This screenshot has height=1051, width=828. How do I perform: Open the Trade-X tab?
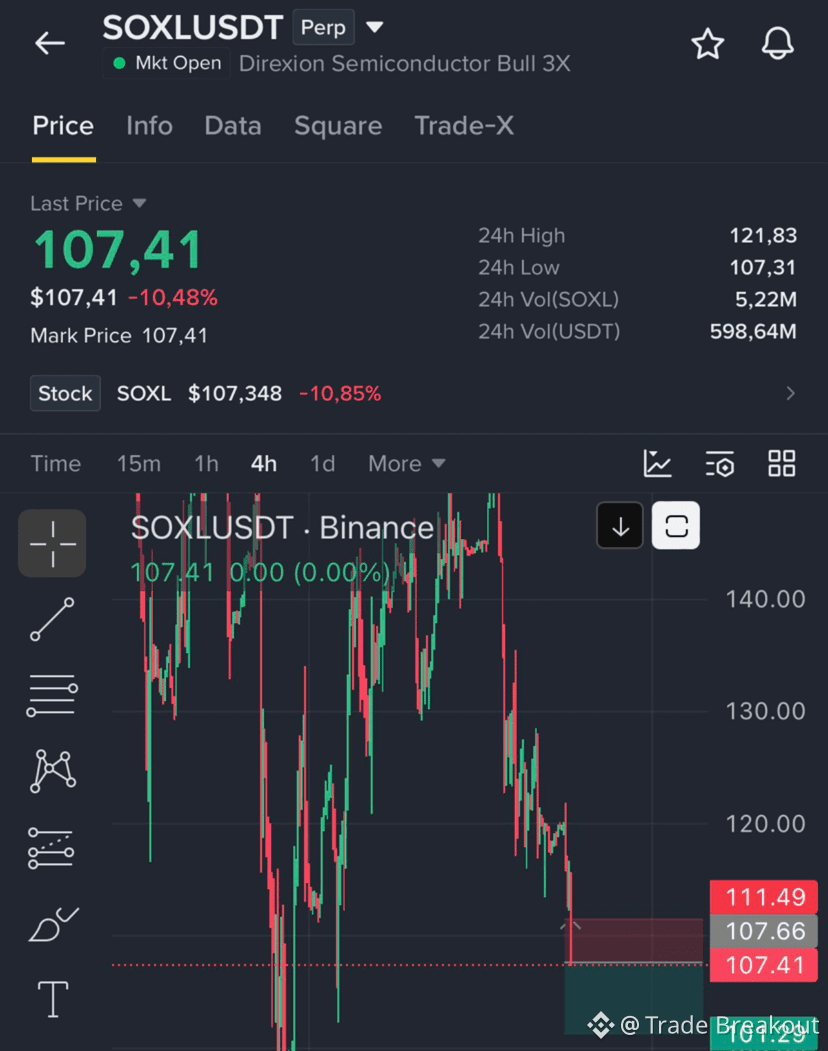click(464, 126)
